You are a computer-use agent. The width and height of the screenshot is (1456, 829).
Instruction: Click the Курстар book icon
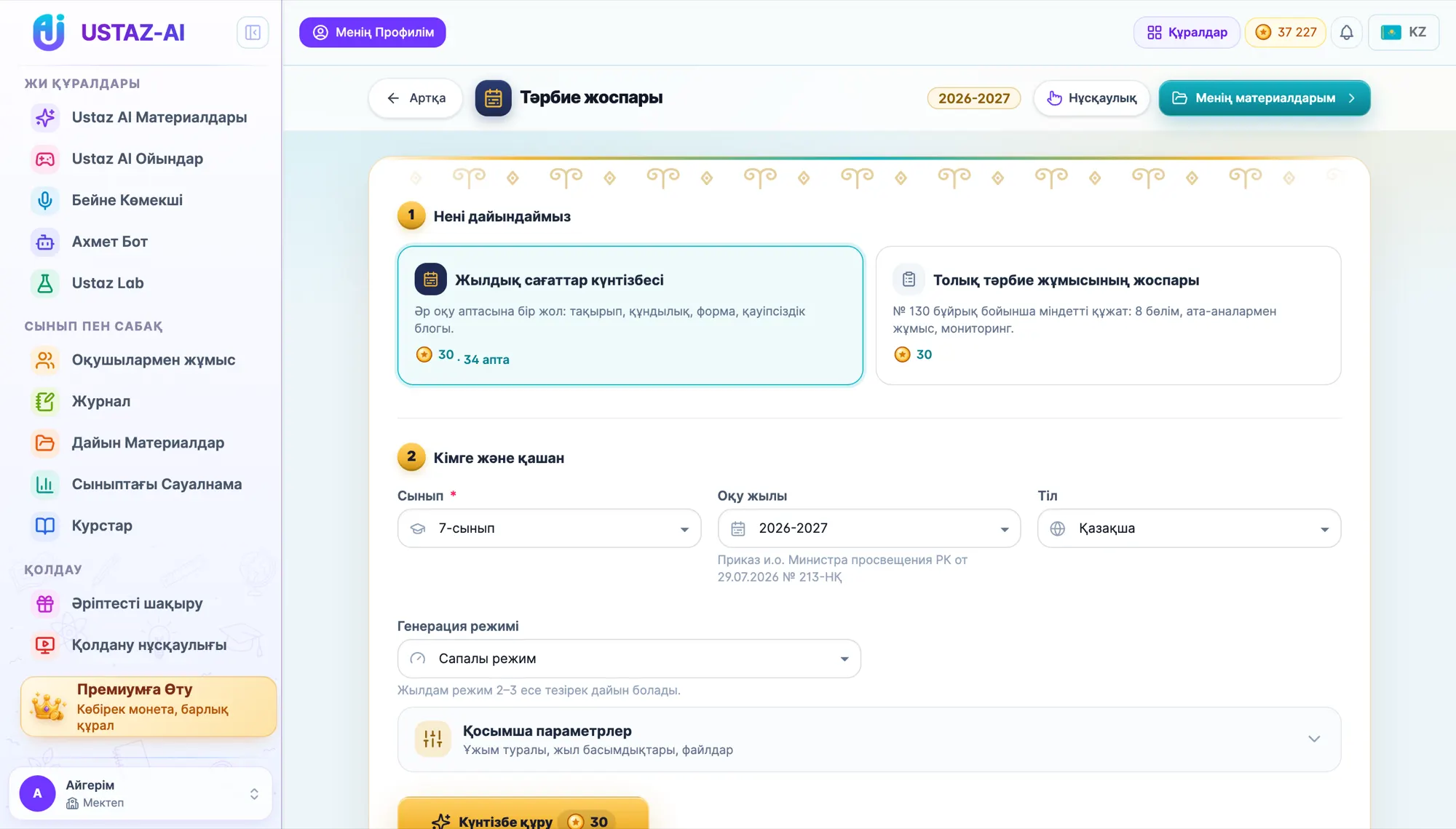[45, 526]
